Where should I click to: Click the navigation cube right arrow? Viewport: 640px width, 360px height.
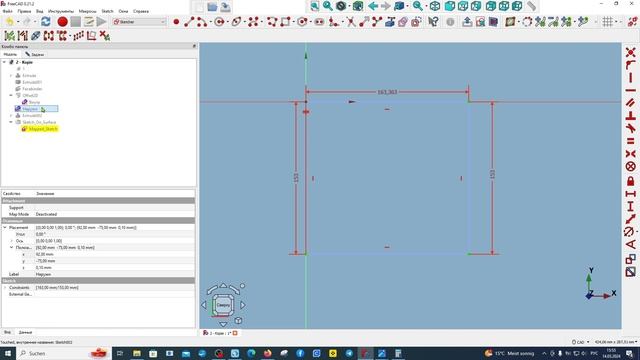point(243,305)
